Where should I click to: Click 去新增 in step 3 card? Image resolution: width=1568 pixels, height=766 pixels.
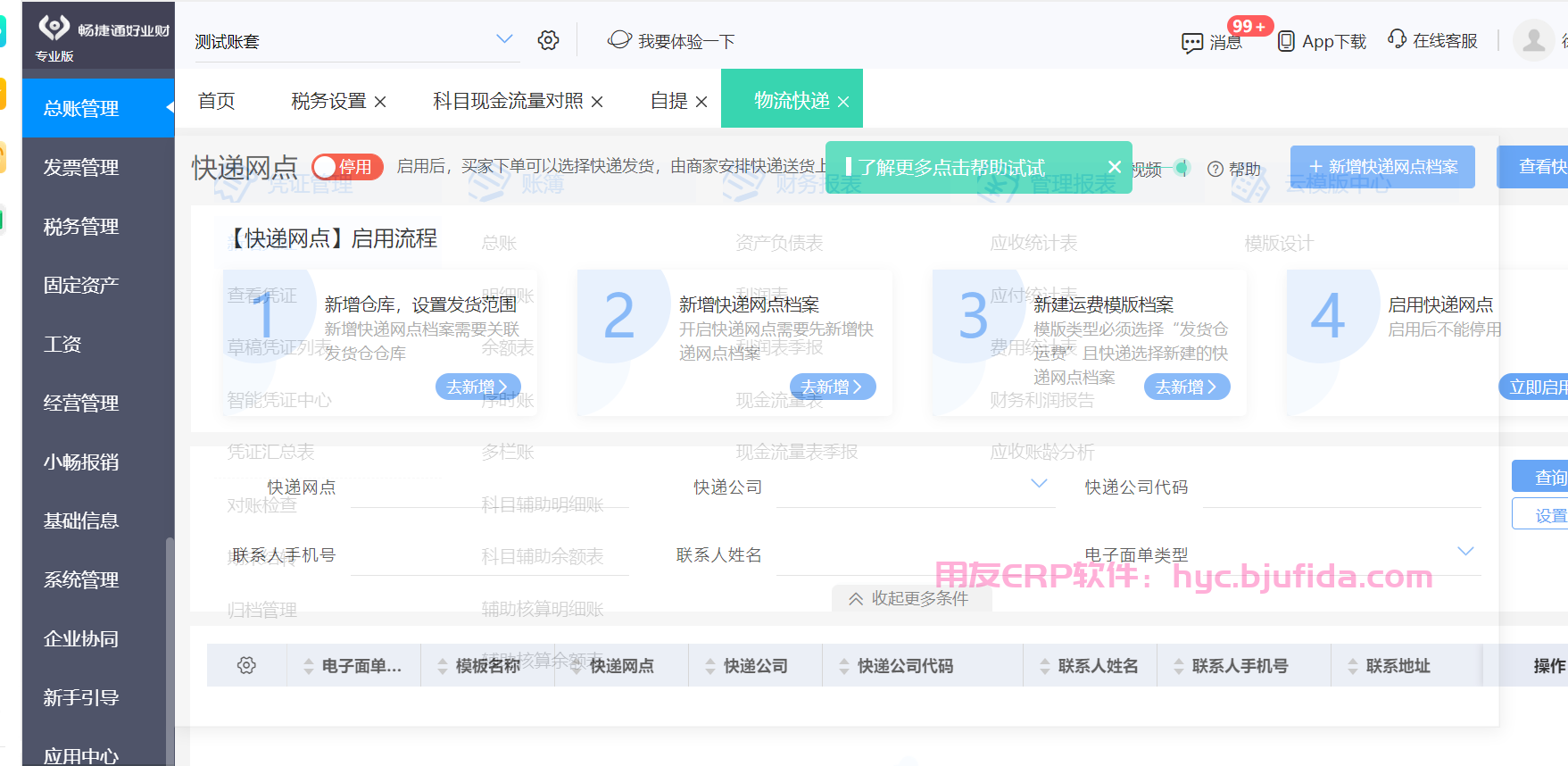pos(1186,387)
